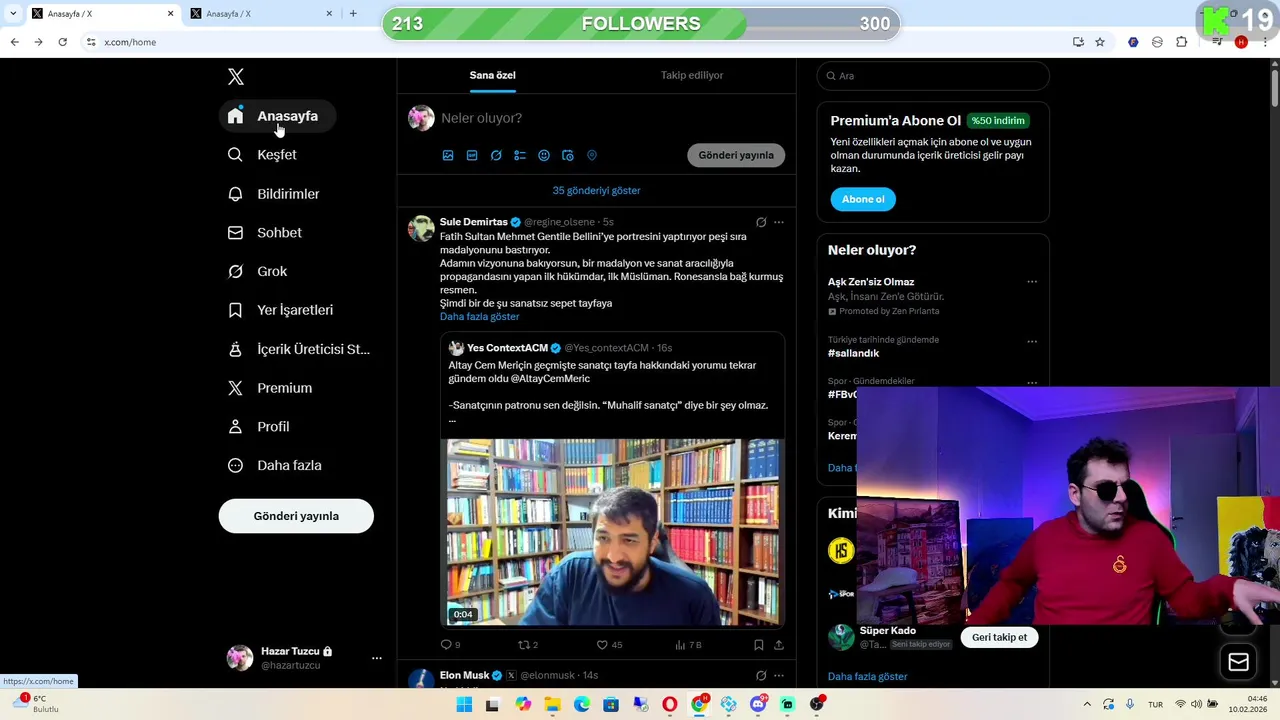Bookmark Sule Demirtas's post

pos(759,645)
